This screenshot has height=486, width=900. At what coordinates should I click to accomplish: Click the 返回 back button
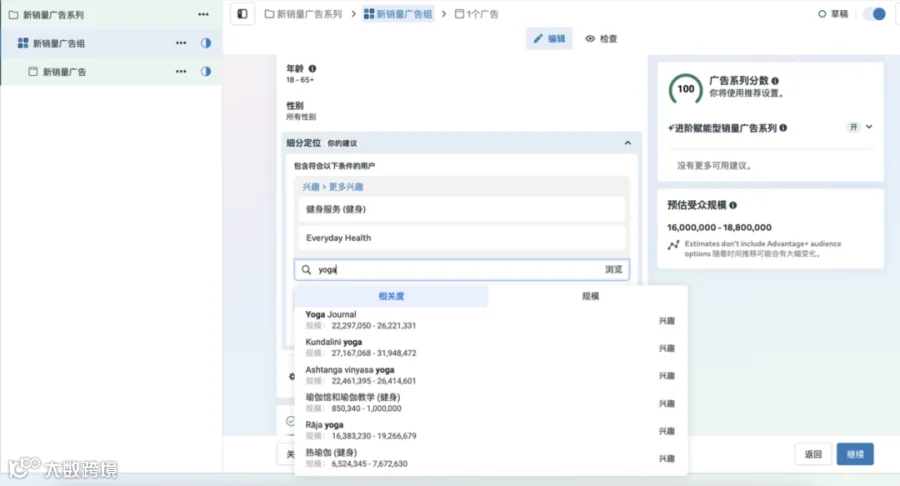[813, 454]
